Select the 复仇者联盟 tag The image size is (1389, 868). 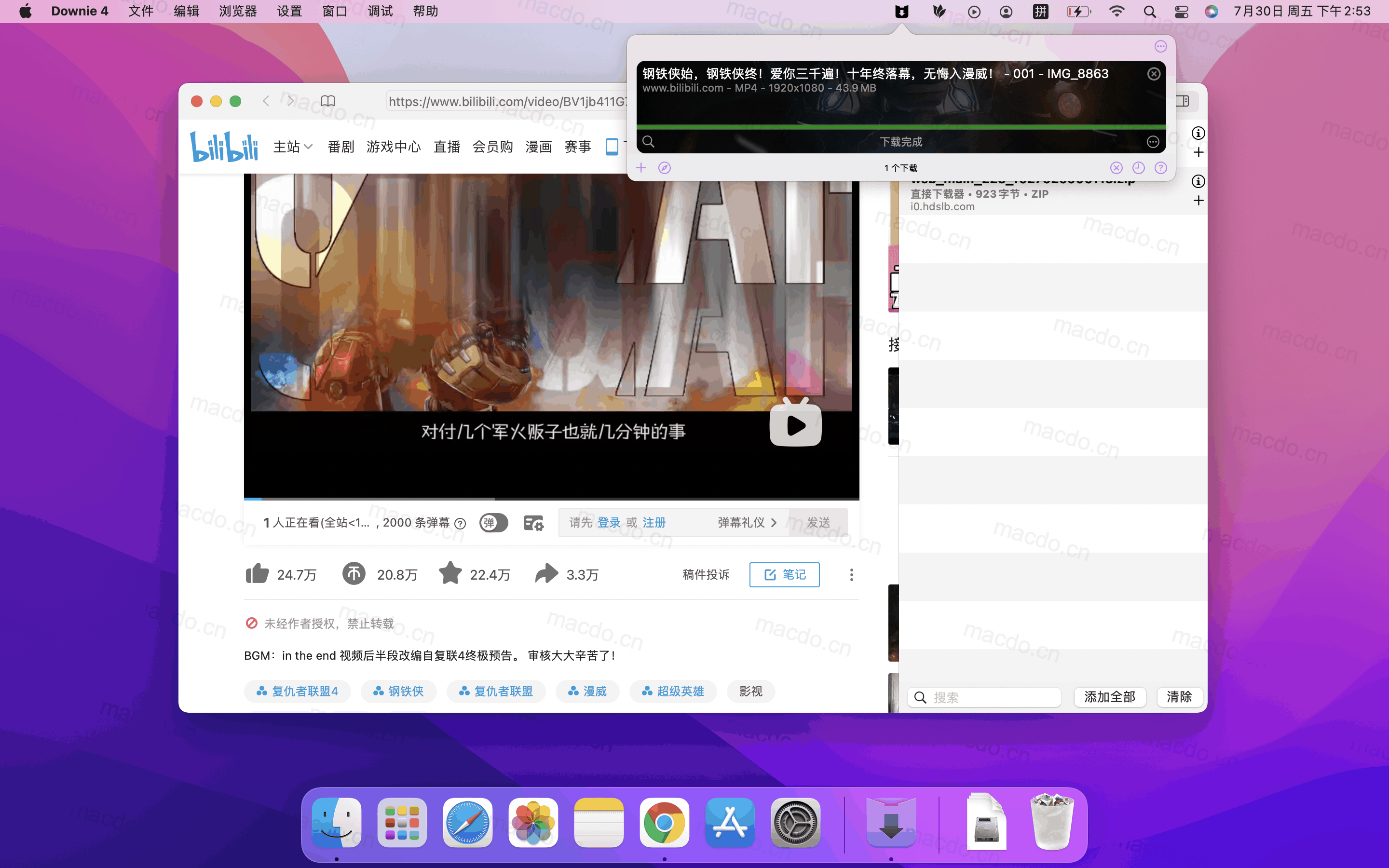coord(496,691)
